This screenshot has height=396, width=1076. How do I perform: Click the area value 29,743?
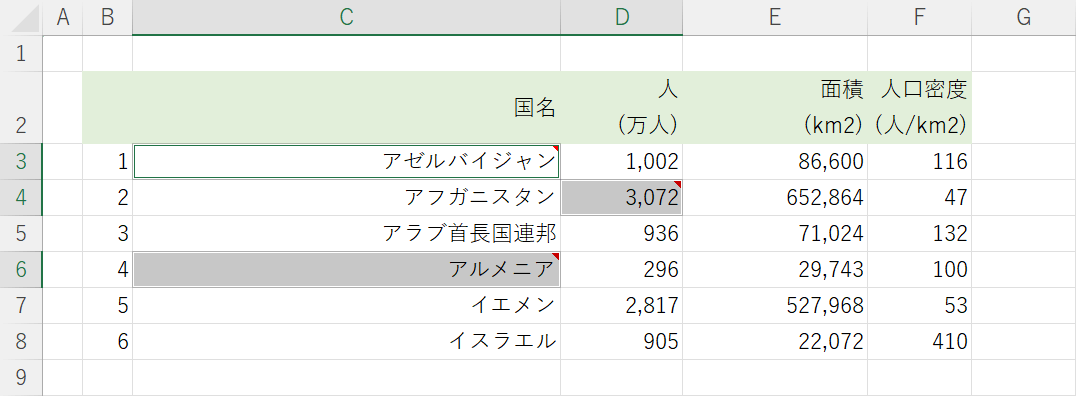click(x=775, y=270)
